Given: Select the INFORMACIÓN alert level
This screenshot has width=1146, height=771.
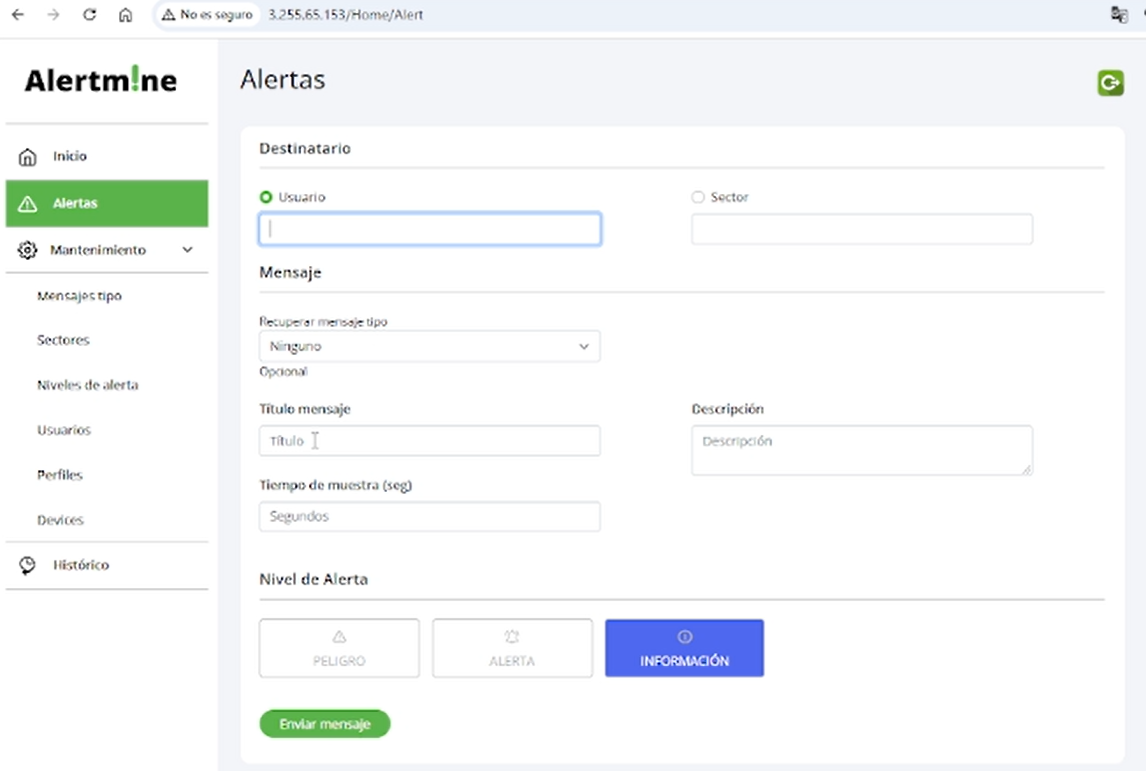Looking at the screenshot, I should (684, 648).
